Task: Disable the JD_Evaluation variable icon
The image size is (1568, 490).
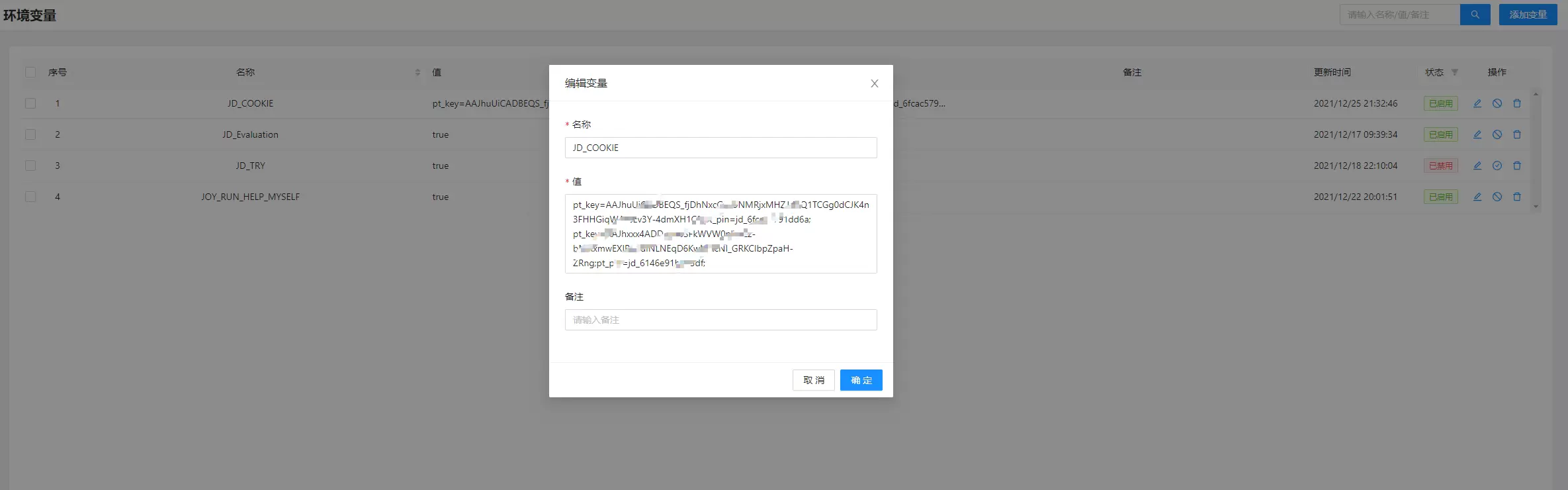Action: [x=1497, y=134]
